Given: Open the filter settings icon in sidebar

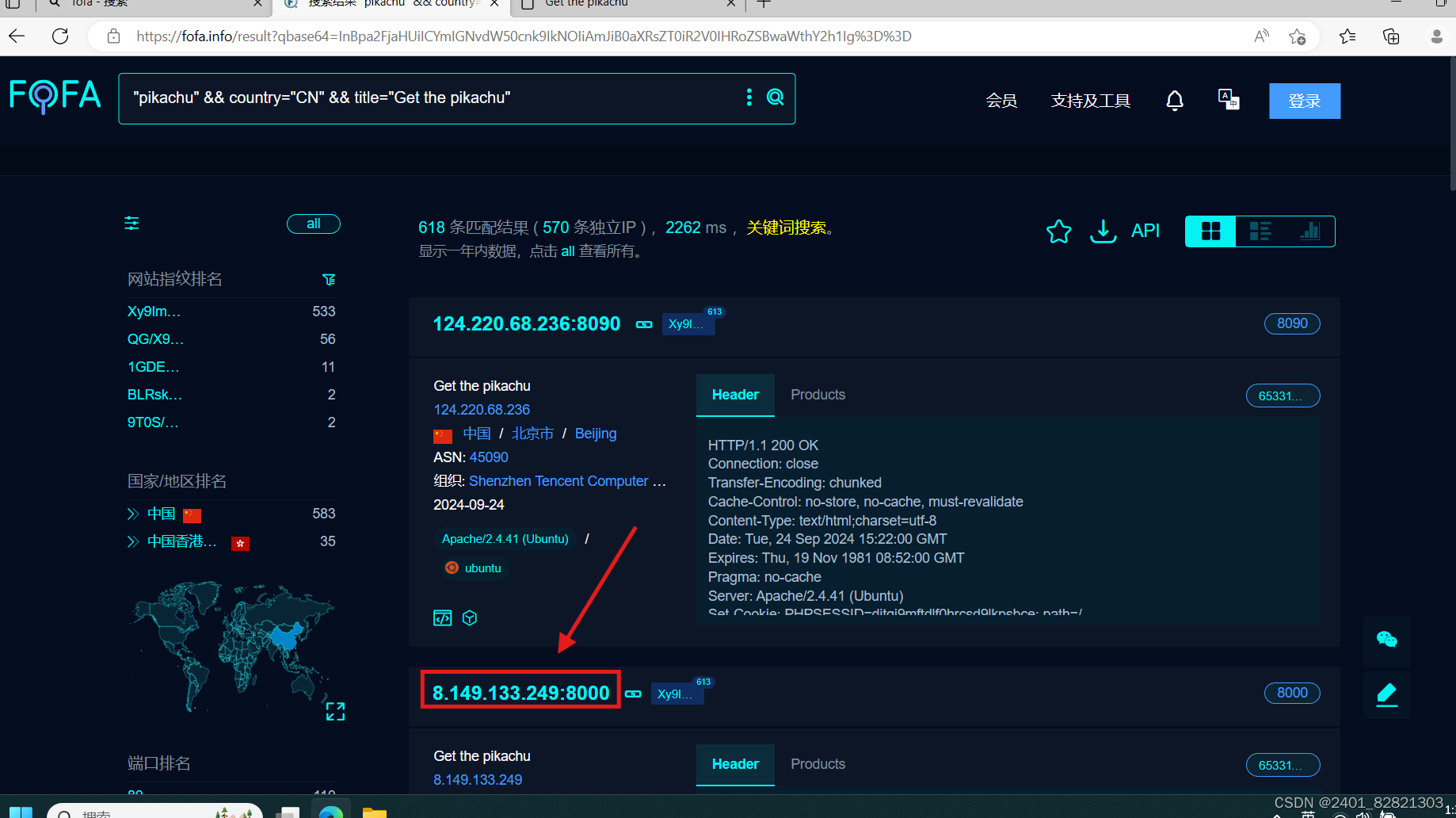Looking at the screenshot, I should point(132,224).
